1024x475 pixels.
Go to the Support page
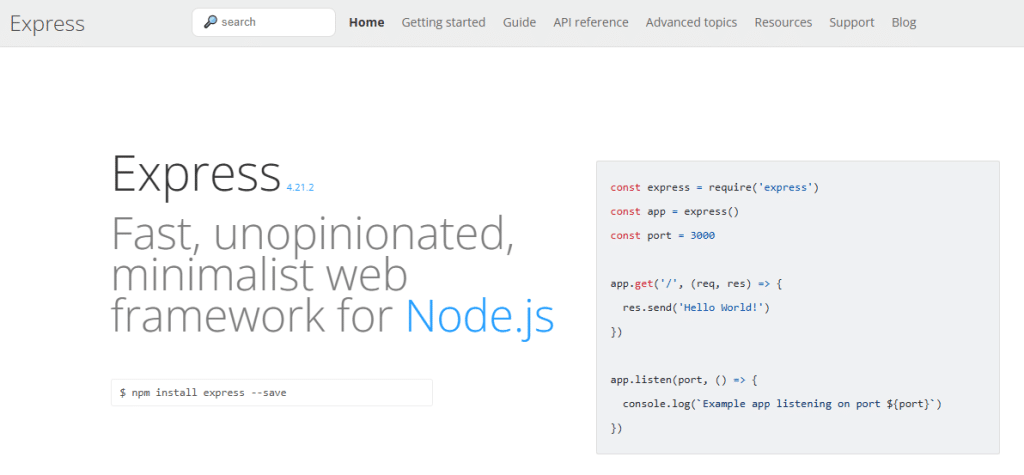(x=852, y=22)
